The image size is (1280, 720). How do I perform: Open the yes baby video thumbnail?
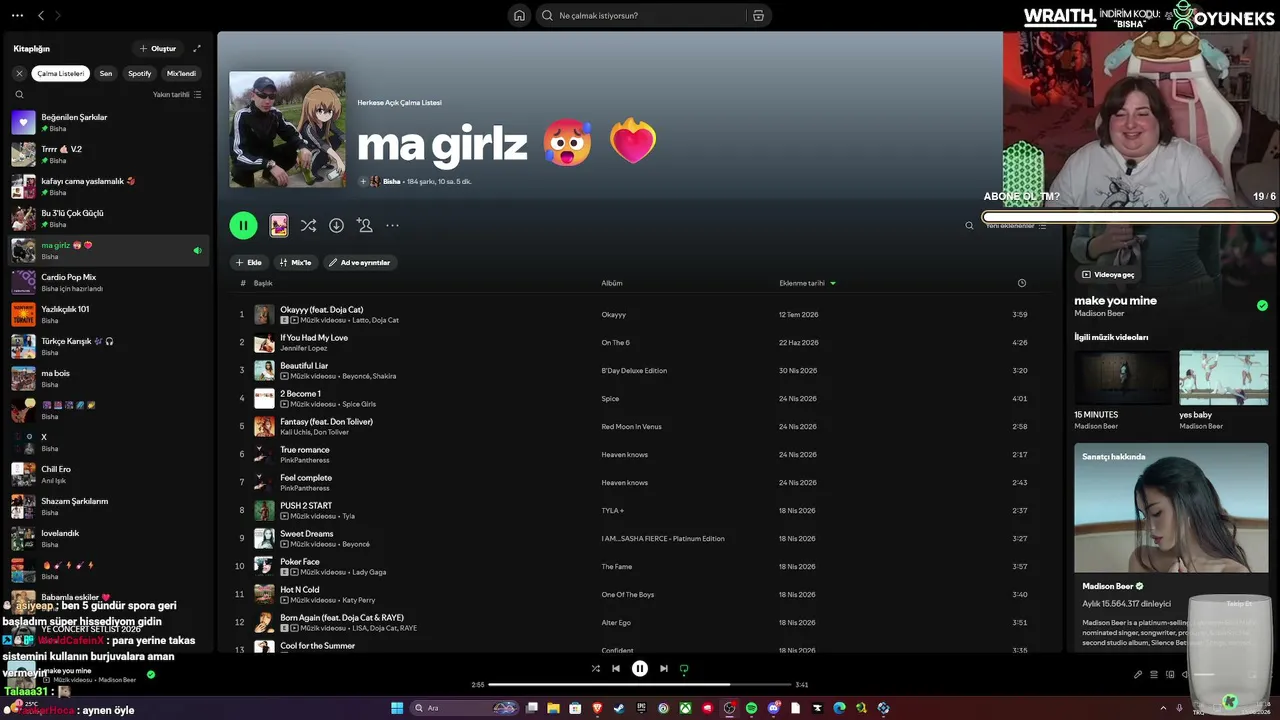point(1224,377)
